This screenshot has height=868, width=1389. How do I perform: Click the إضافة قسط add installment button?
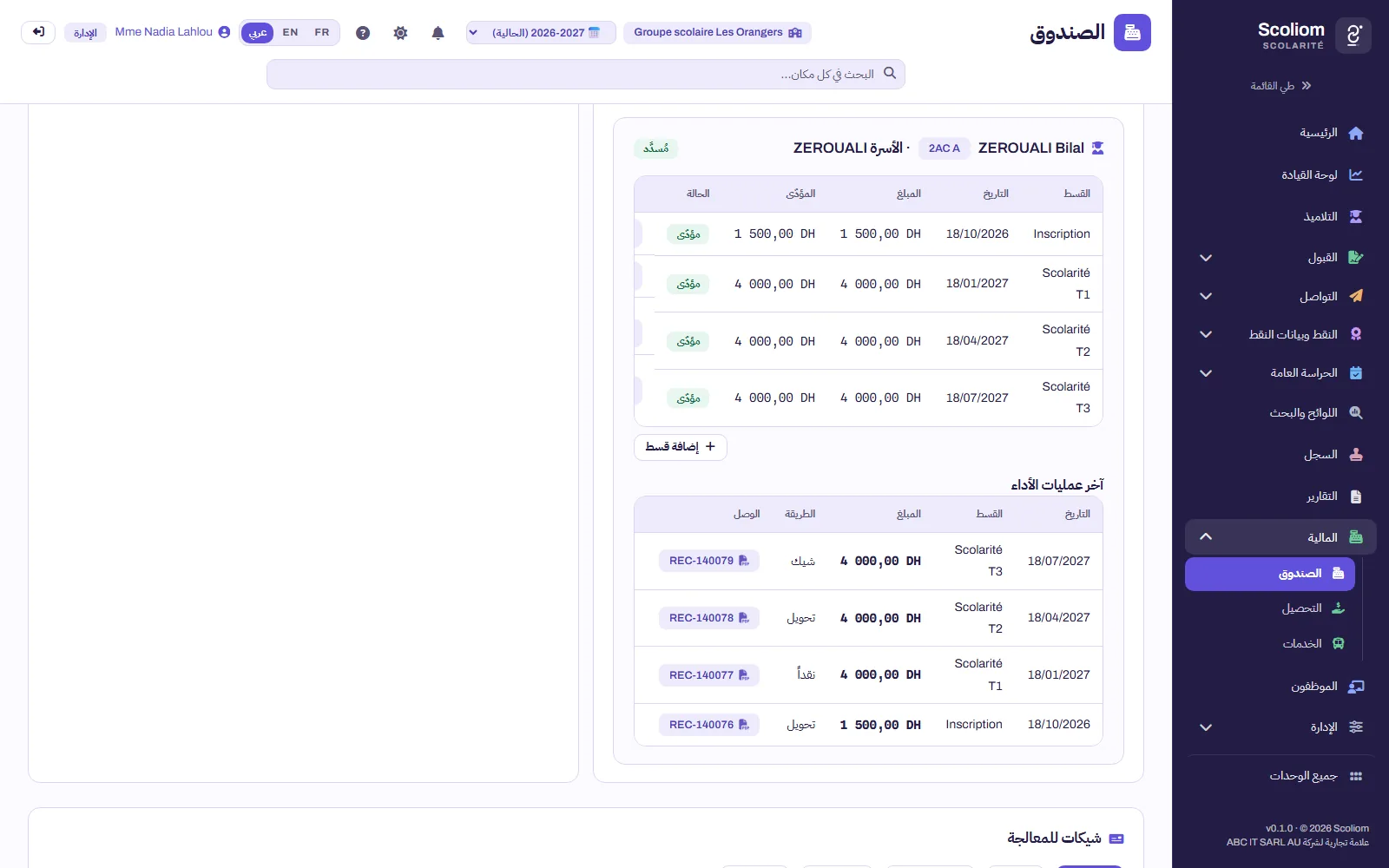point(681,447)
